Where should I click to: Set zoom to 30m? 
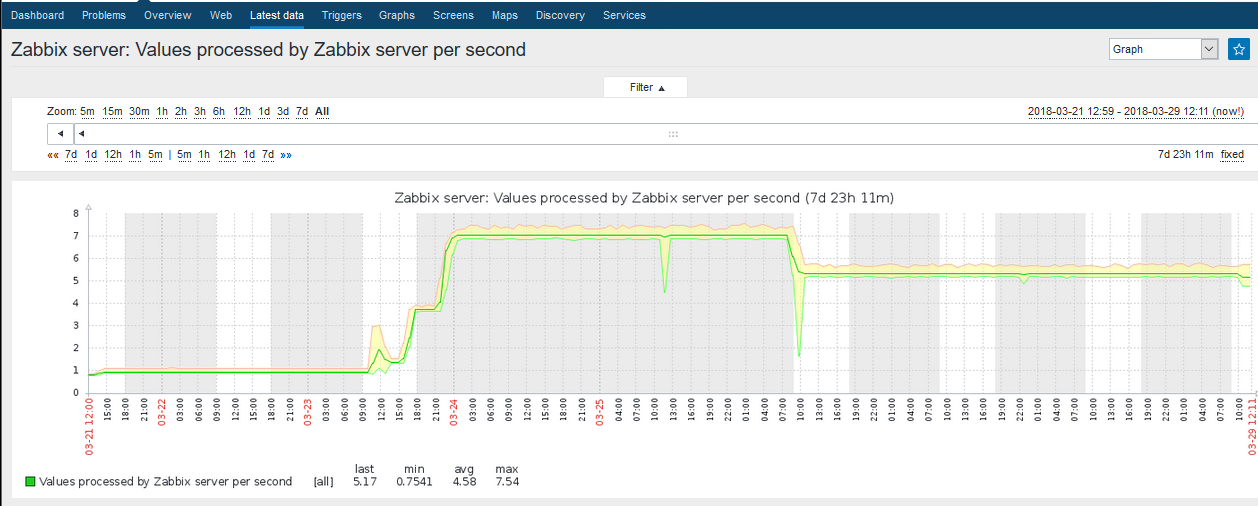coord(139,112)
